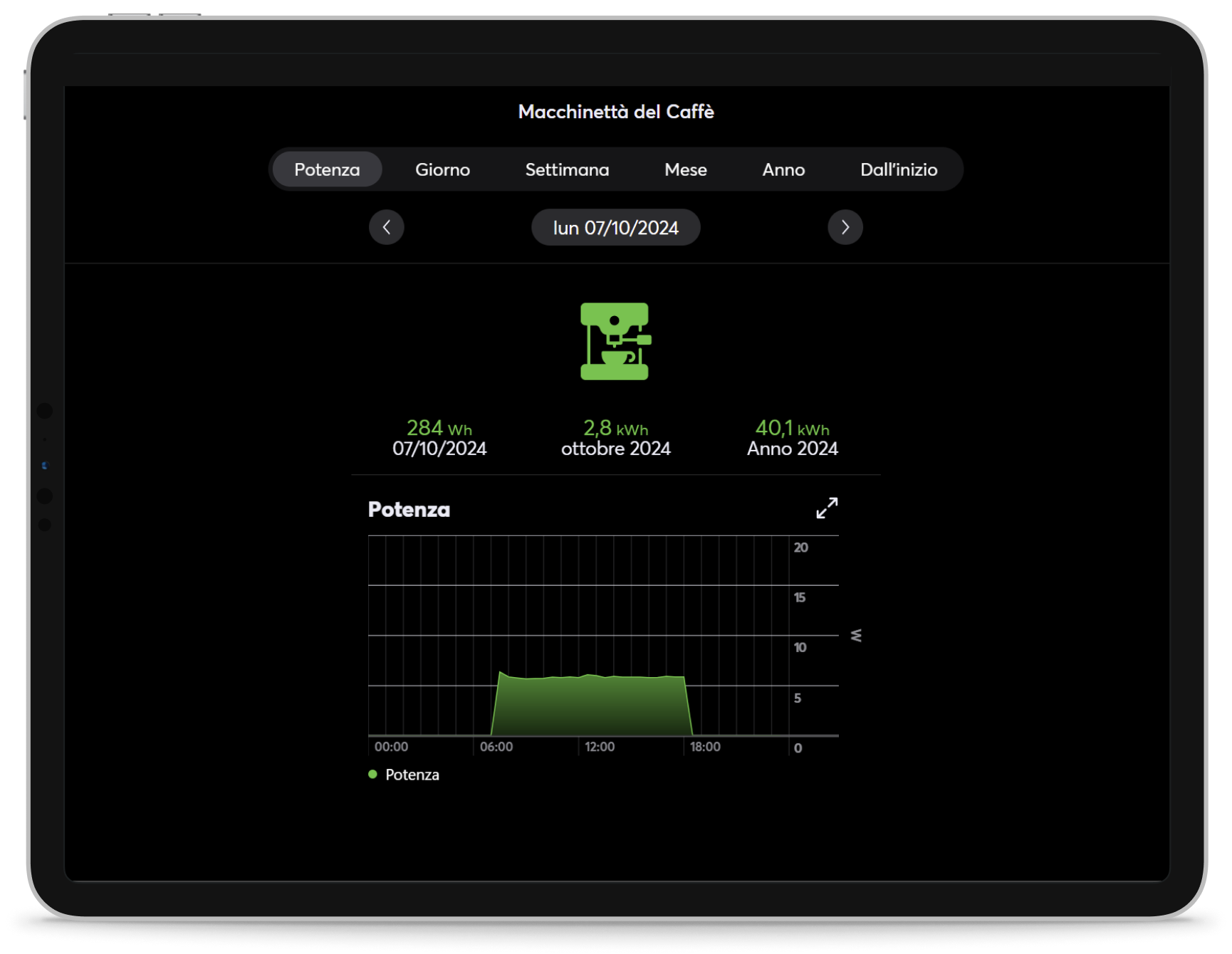
Task: Go to next day arrow
Action: coord(845,227)
